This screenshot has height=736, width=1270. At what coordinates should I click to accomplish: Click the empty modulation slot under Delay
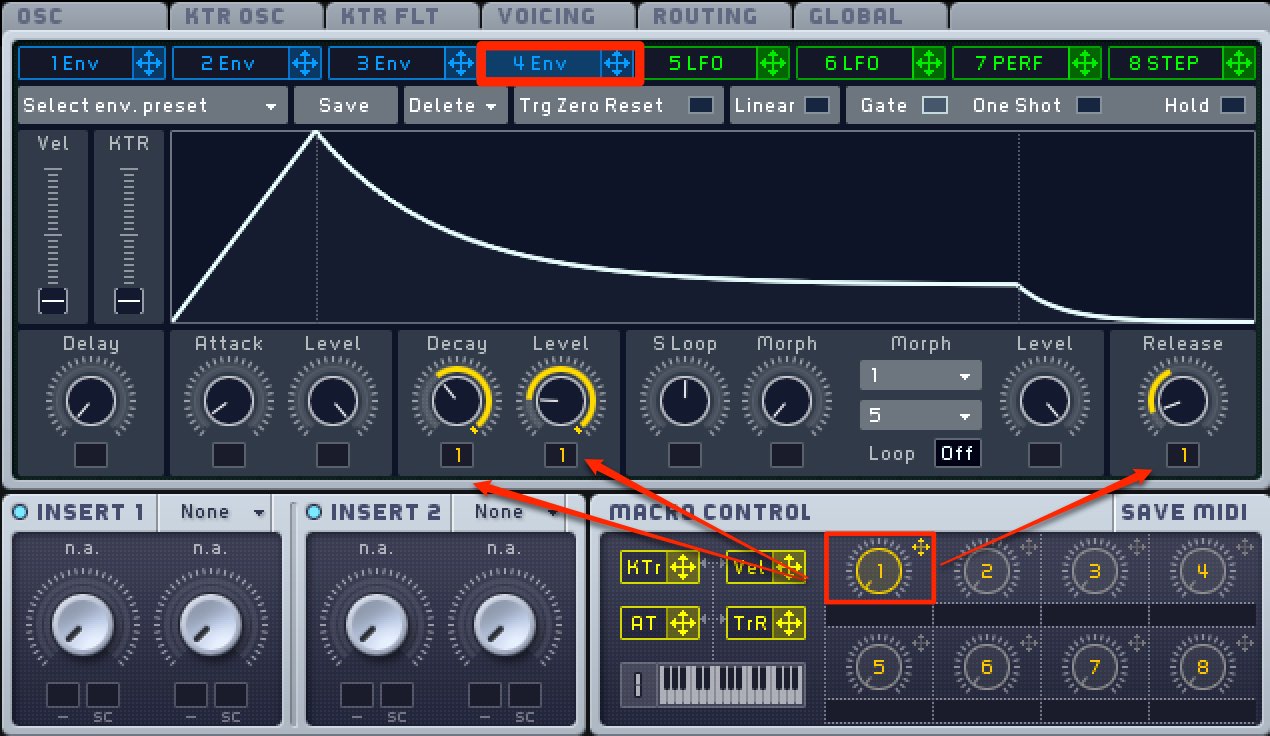[x=90, y=456]
